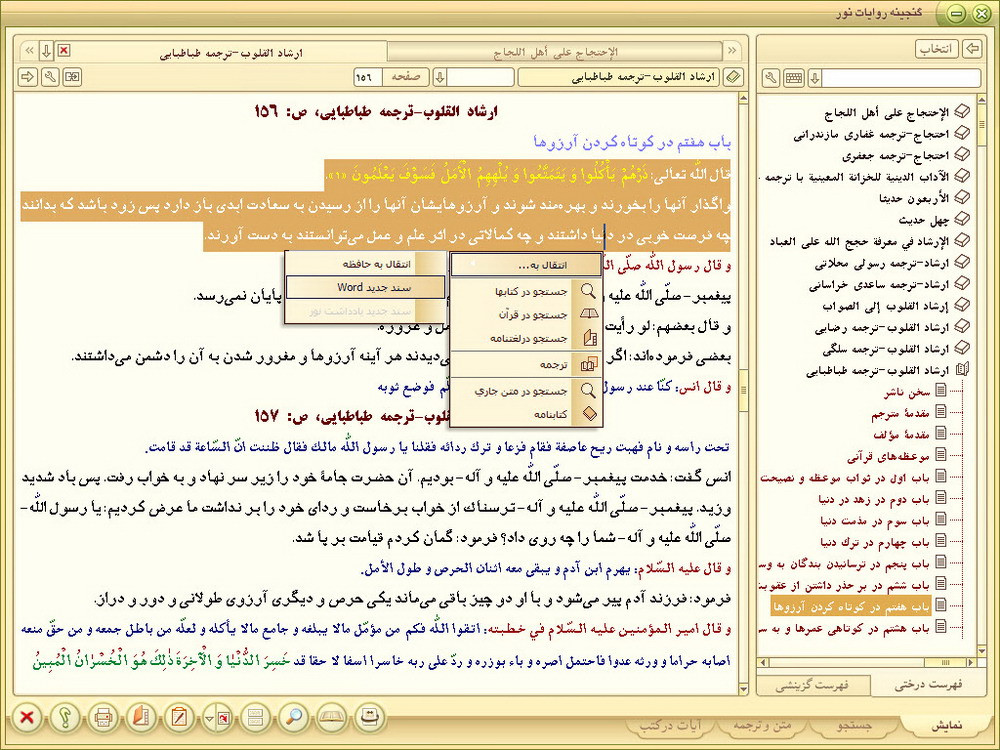Image resolution: width=1000 pixels, height=750 pixels.
Task: Open the small dropdown triangle beside the bookmark icon
Action: pos(208,719)
